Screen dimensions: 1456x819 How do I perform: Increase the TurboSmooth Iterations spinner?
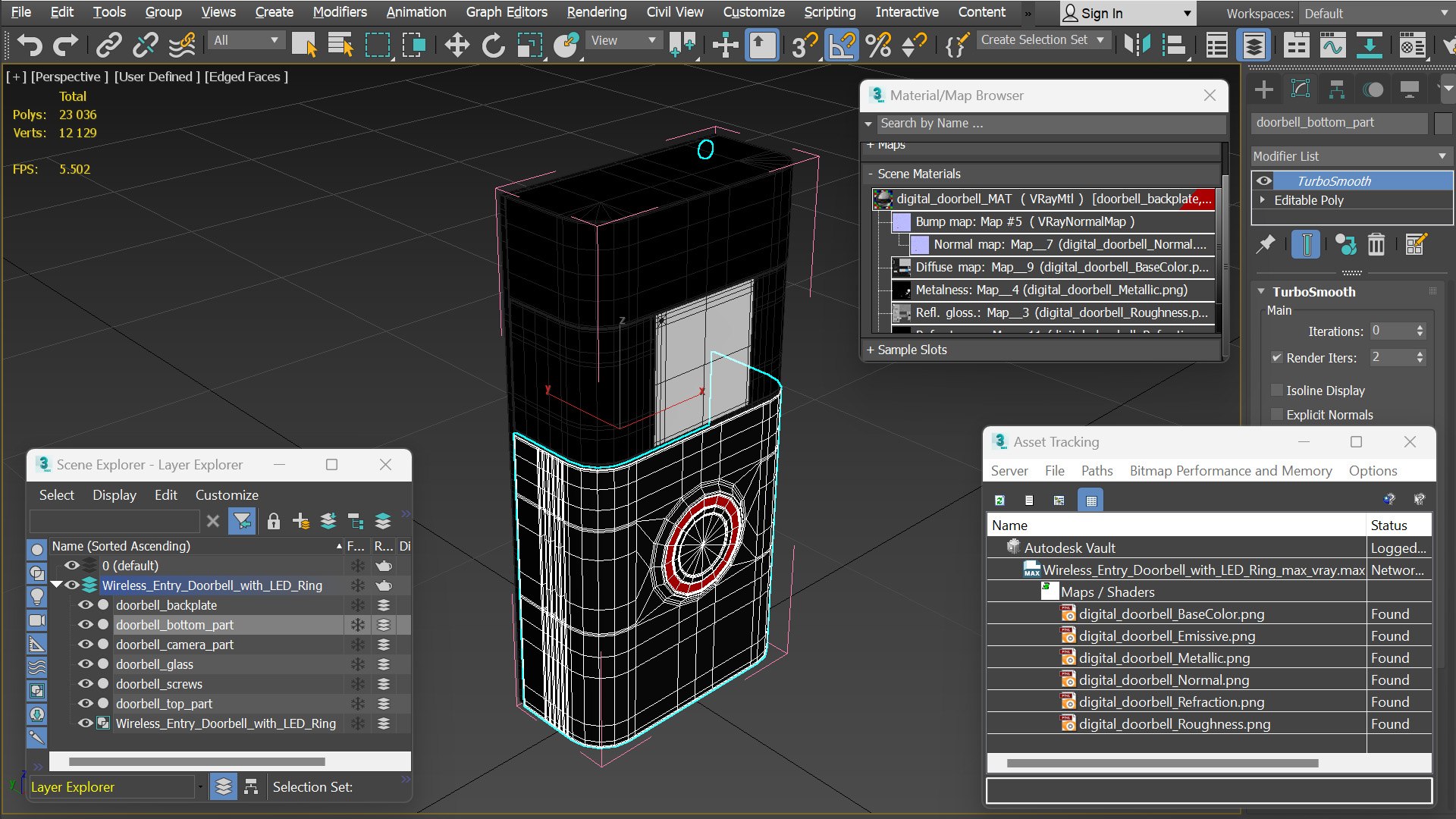[1420, 328]
